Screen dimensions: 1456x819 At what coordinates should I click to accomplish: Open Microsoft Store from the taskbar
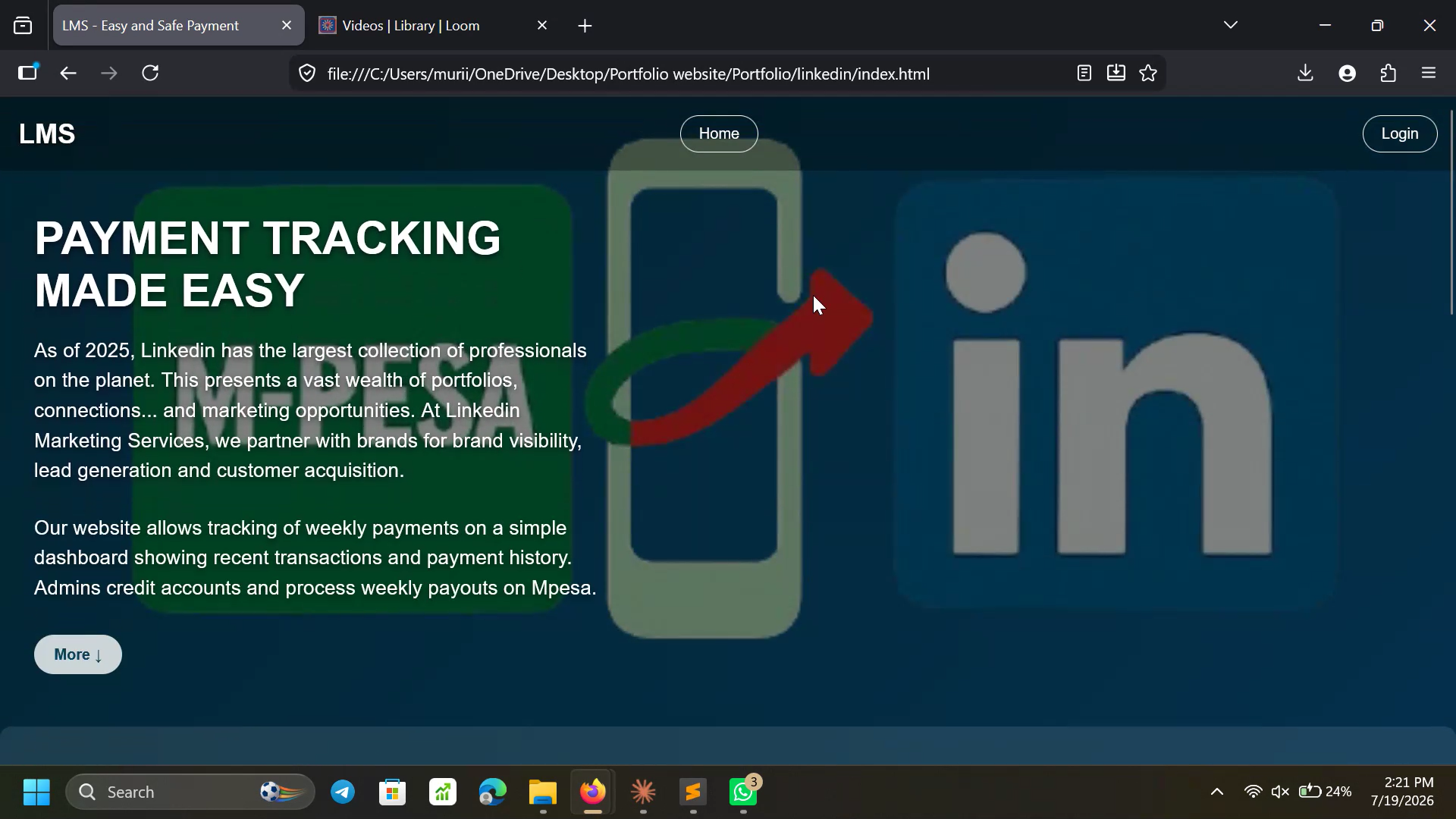pos(393,792)
